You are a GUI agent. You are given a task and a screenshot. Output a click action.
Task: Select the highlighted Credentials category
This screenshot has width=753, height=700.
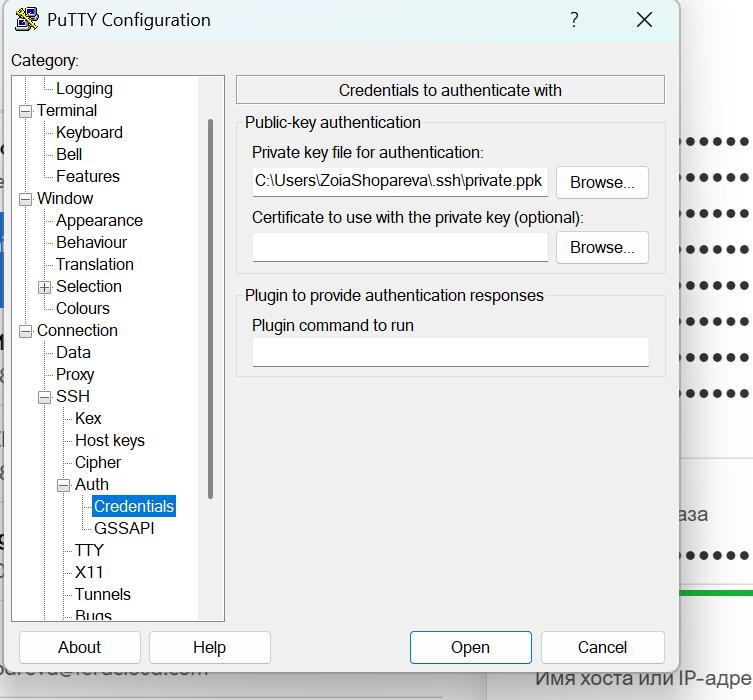[134, 507]
